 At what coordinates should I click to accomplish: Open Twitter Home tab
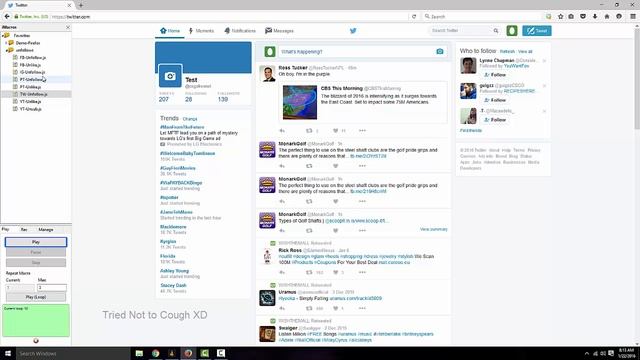pos(170,31)
